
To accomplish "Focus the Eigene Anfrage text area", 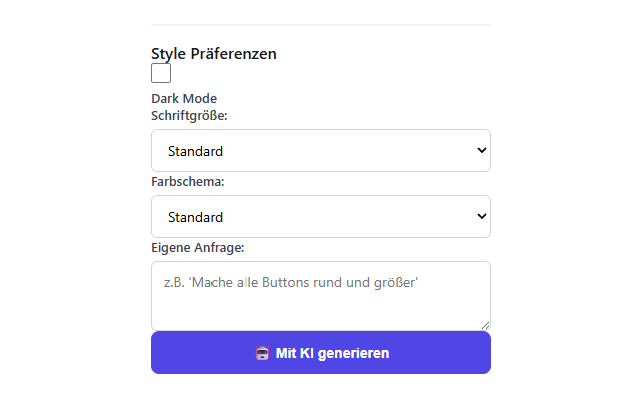I will [x=321, y=296].
